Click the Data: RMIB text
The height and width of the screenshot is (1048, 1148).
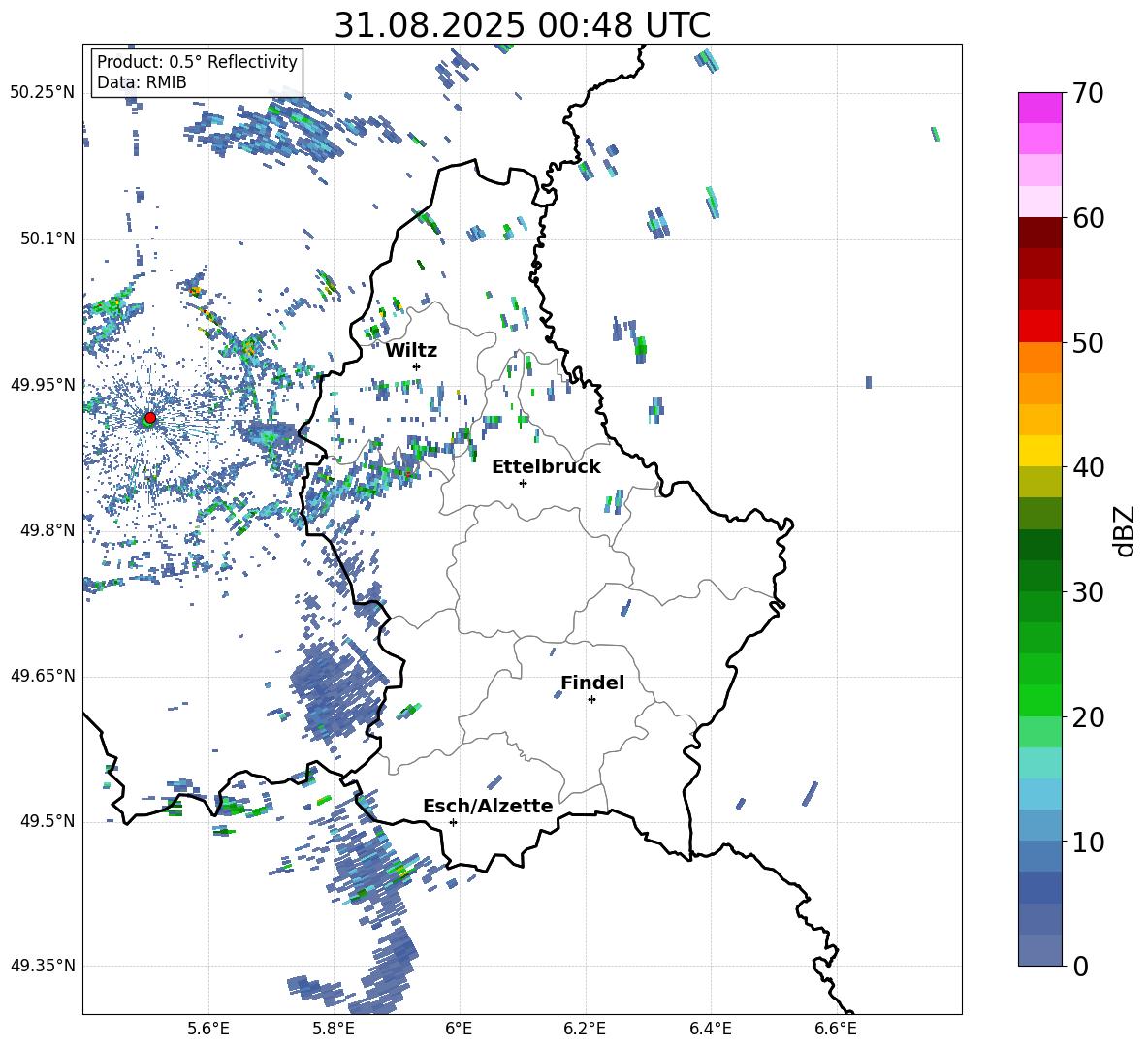[x=142, y=82]
